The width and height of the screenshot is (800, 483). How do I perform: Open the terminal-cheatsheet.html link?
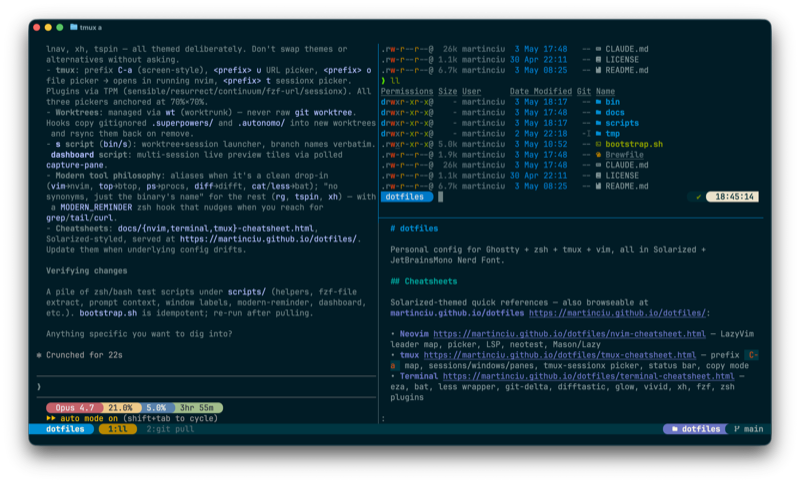588,376
